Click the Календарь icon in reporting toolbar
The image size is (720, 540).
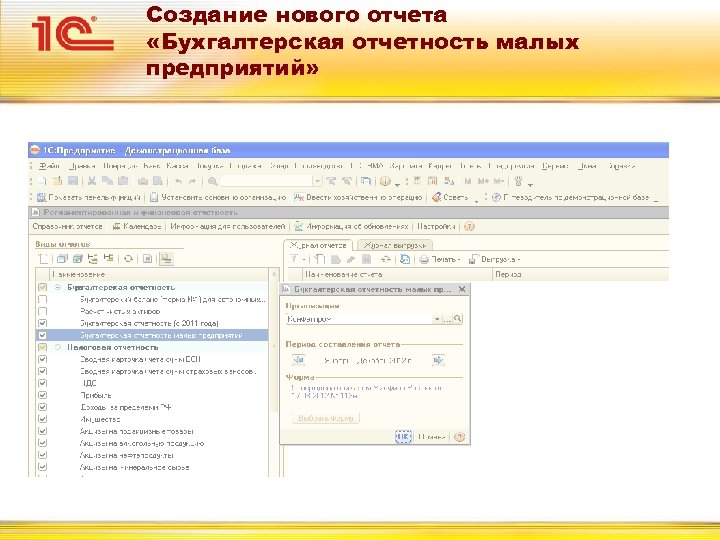(x=117, y=226)
